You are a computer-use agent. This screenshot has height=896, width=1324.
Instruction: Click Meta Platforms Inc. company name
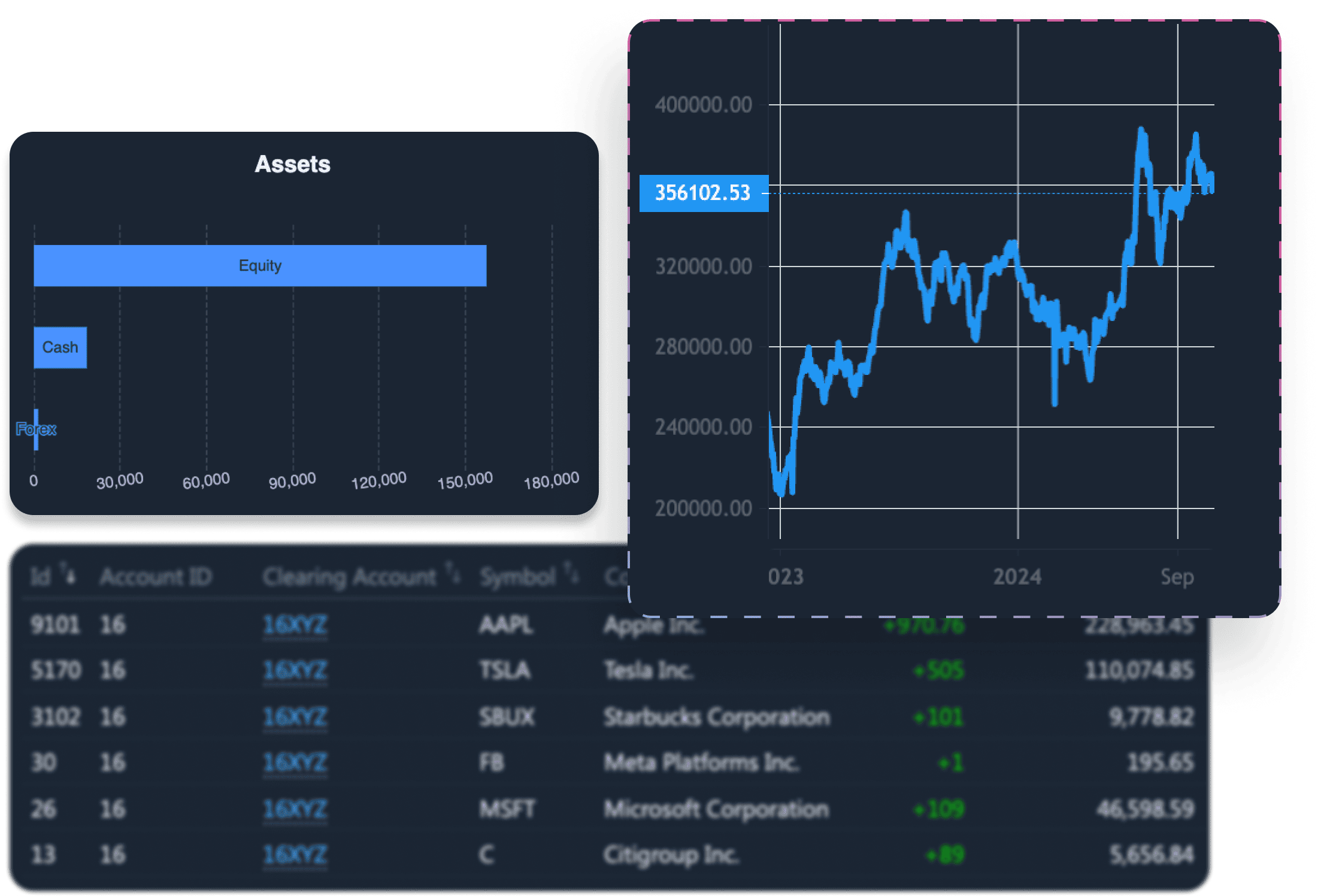coord(701,762)
